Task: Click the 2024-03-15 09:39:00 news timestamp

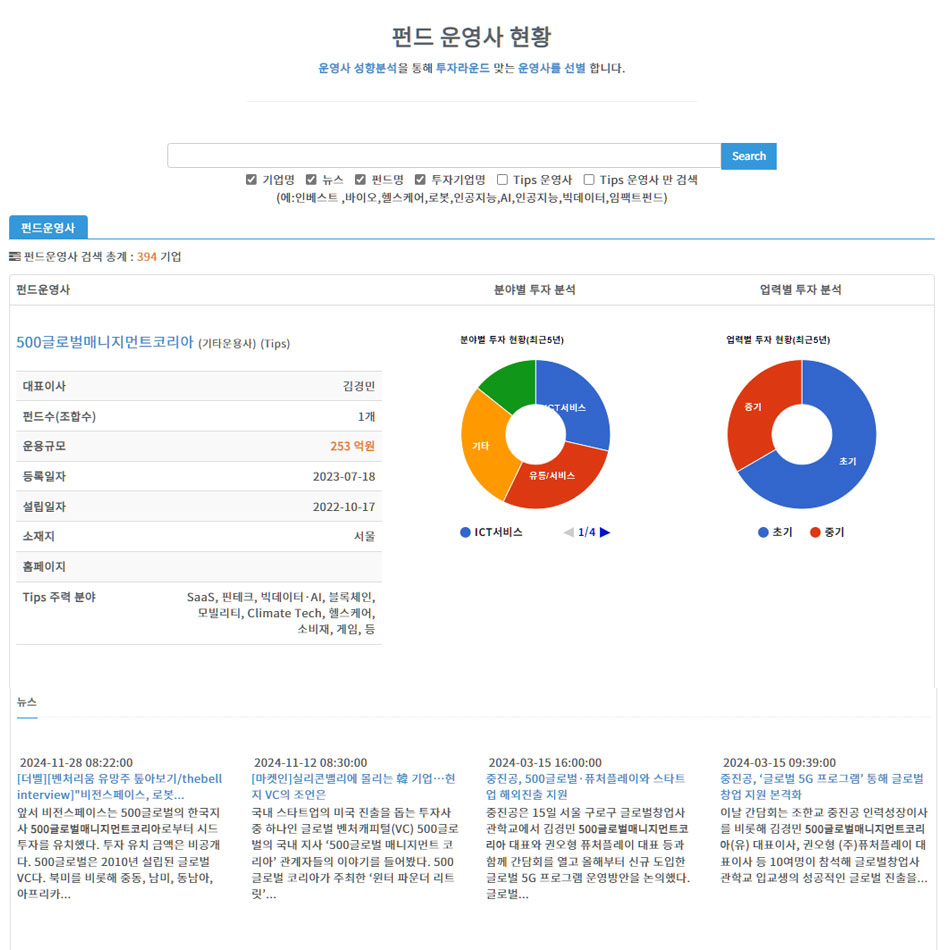Action: tap(779, 763)
